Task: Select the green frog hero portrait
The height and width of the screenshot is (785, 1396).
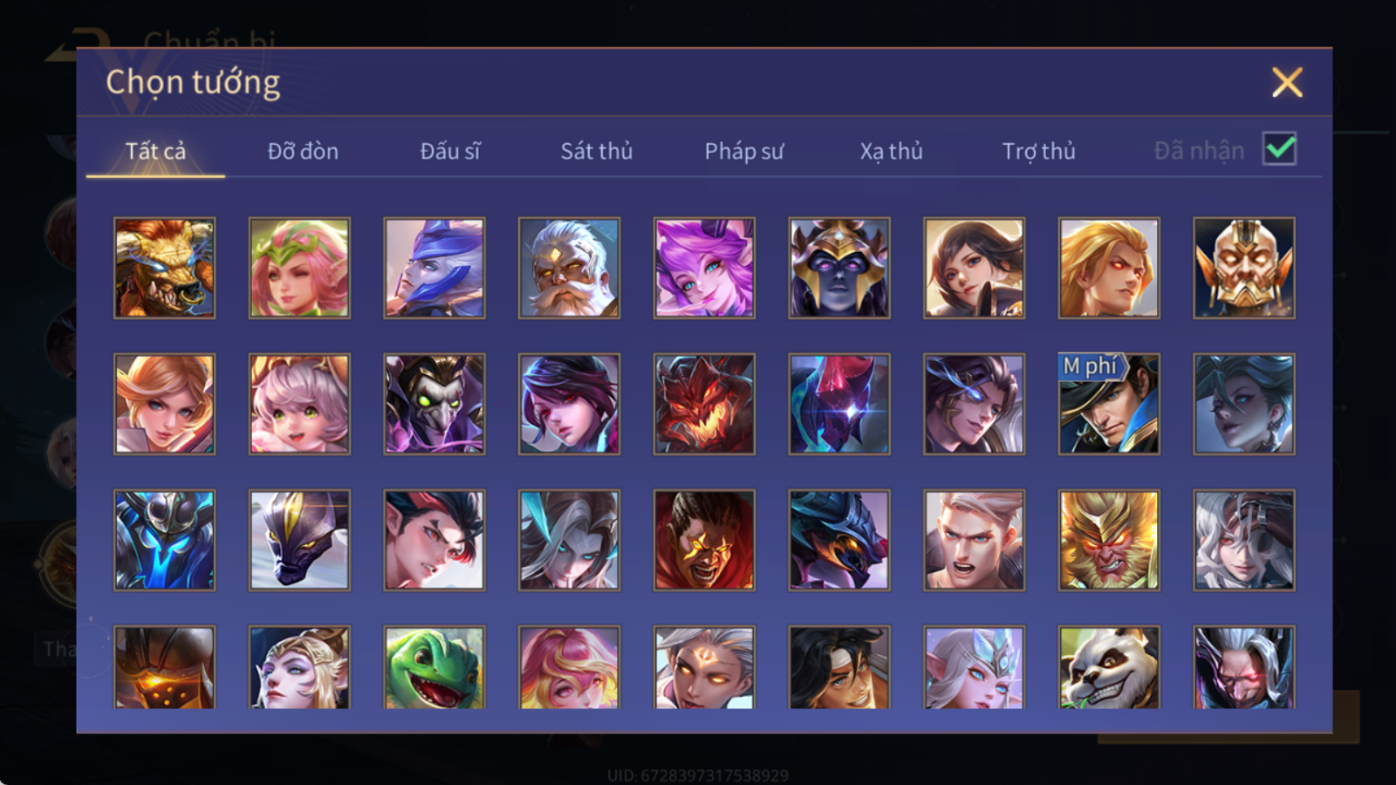Action: tap(434, 667)
